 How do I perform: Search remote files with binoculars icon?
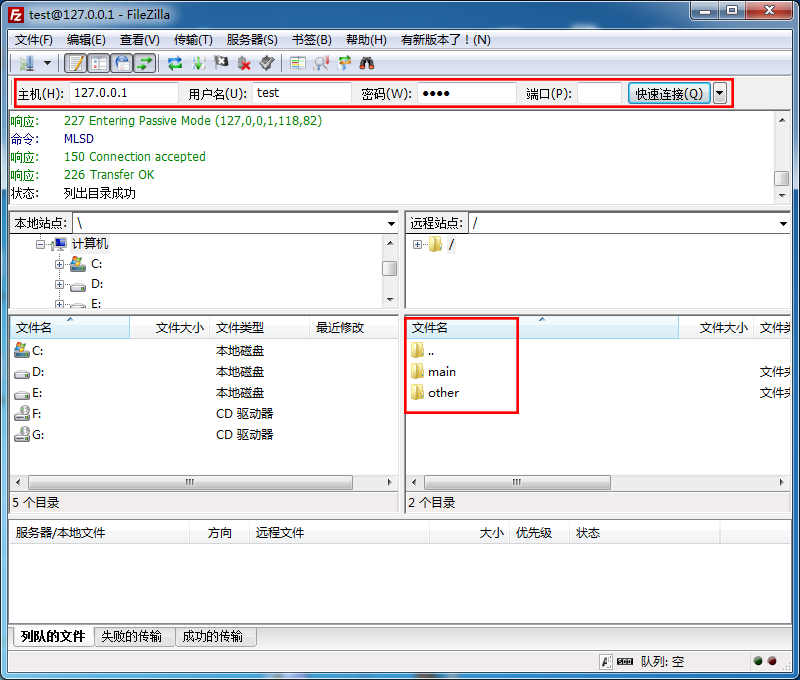pos(367,63)
